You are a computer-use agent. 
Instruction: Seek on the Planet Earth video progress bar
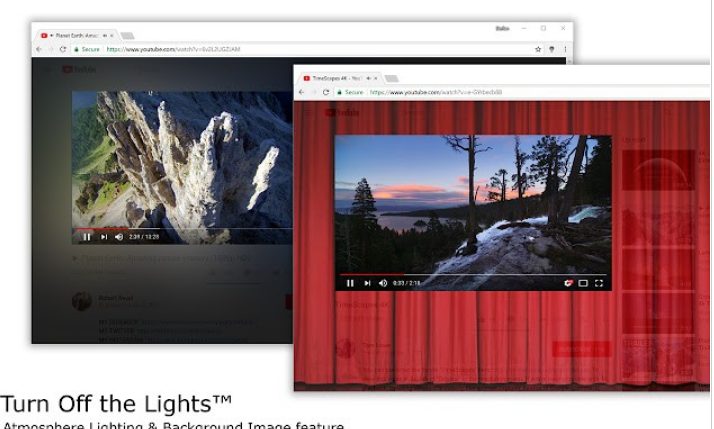(184, 229)
